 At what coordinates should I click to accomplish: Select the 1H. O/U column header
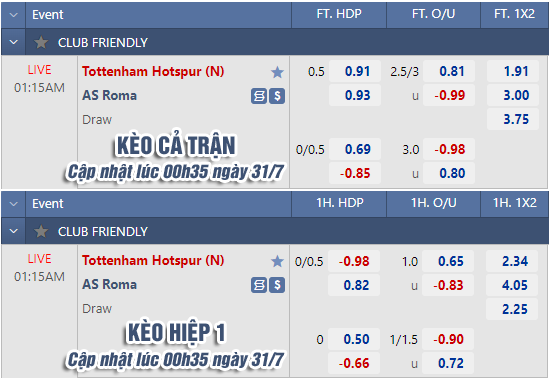click(x=433, y=203)
